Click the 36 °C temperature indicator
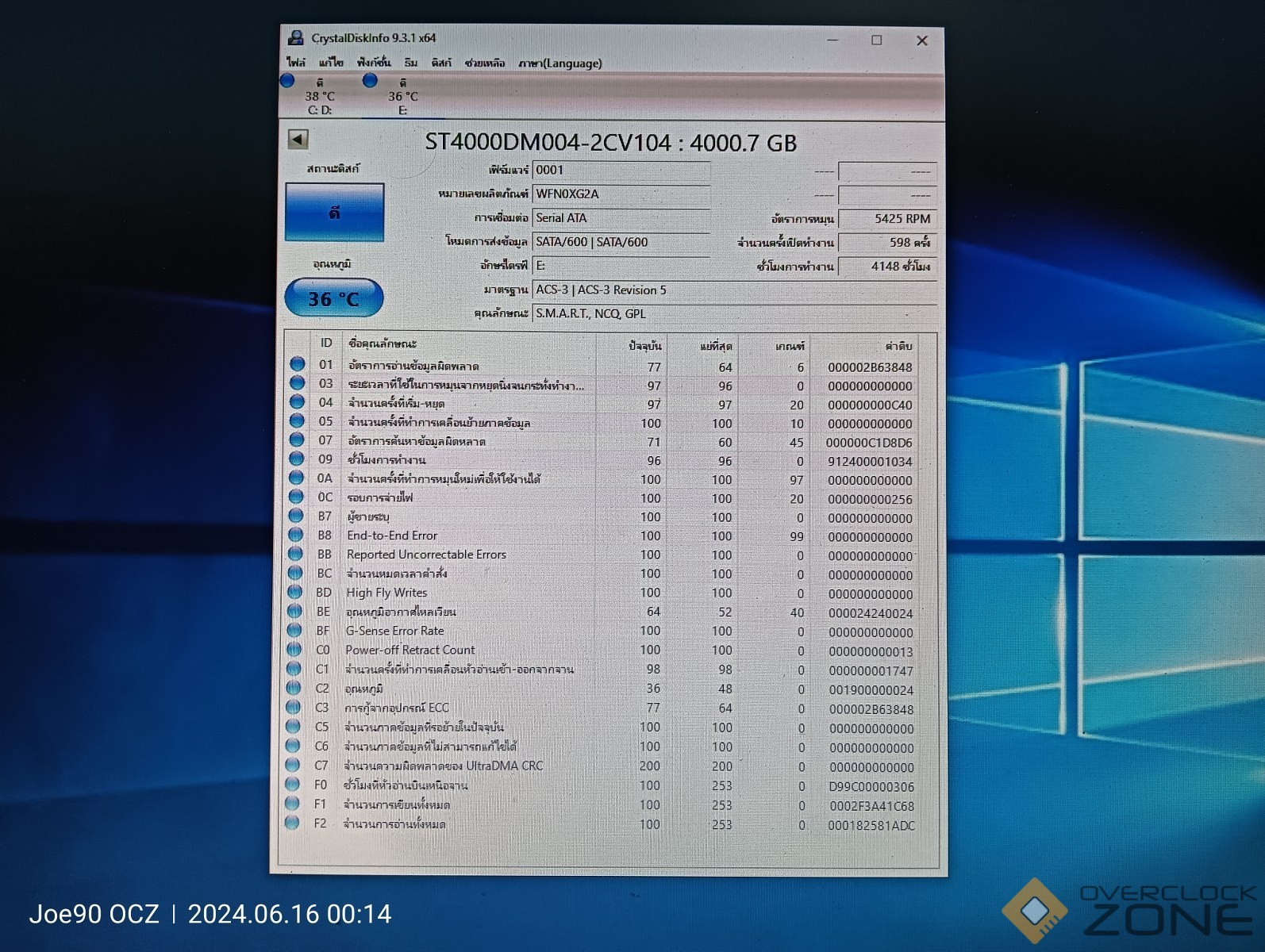 click(x=333, y=298)
